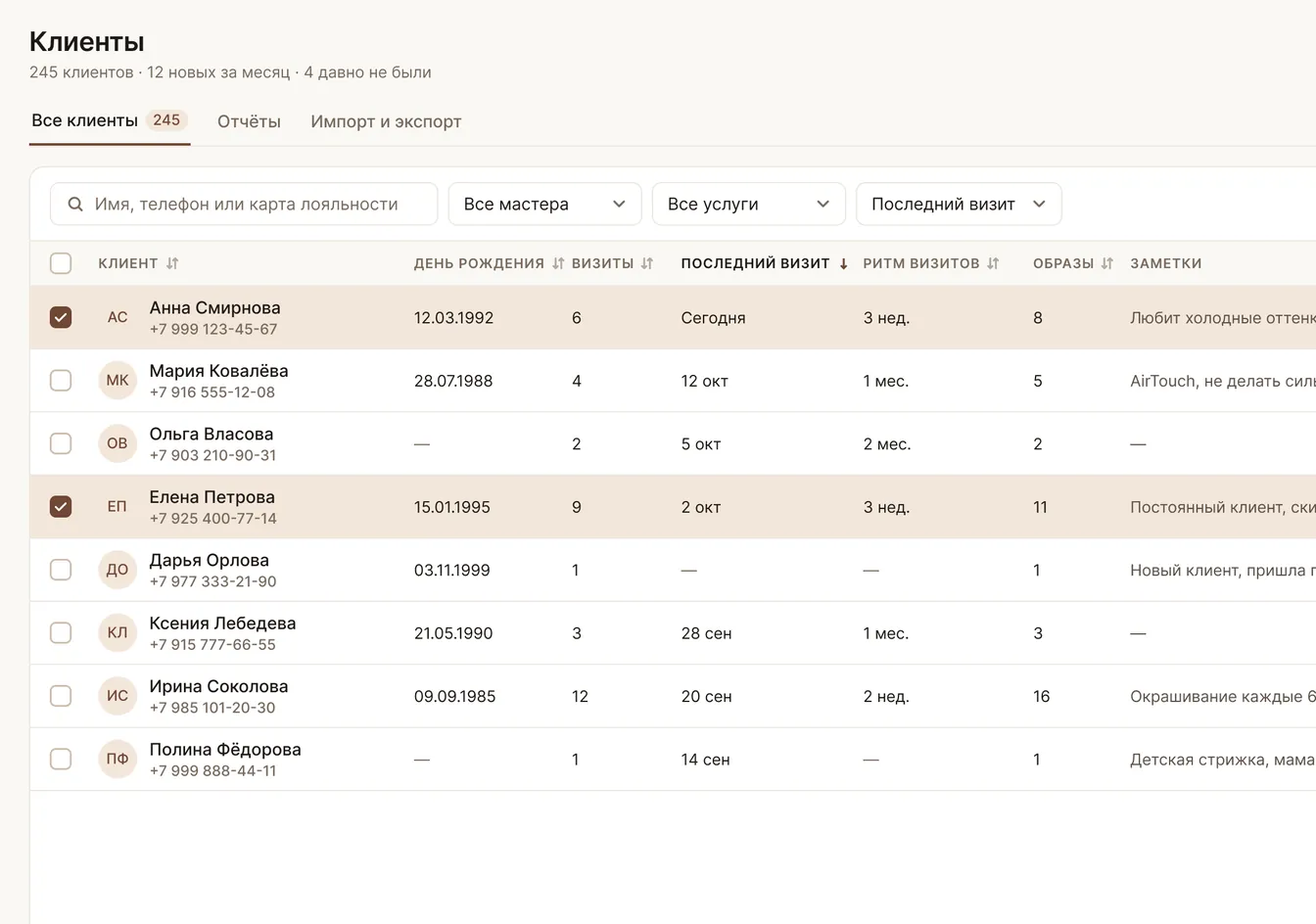Enable the Ирина Соколова row checkbox
This screenshot has width=1316, height=924.
(61, 696)
